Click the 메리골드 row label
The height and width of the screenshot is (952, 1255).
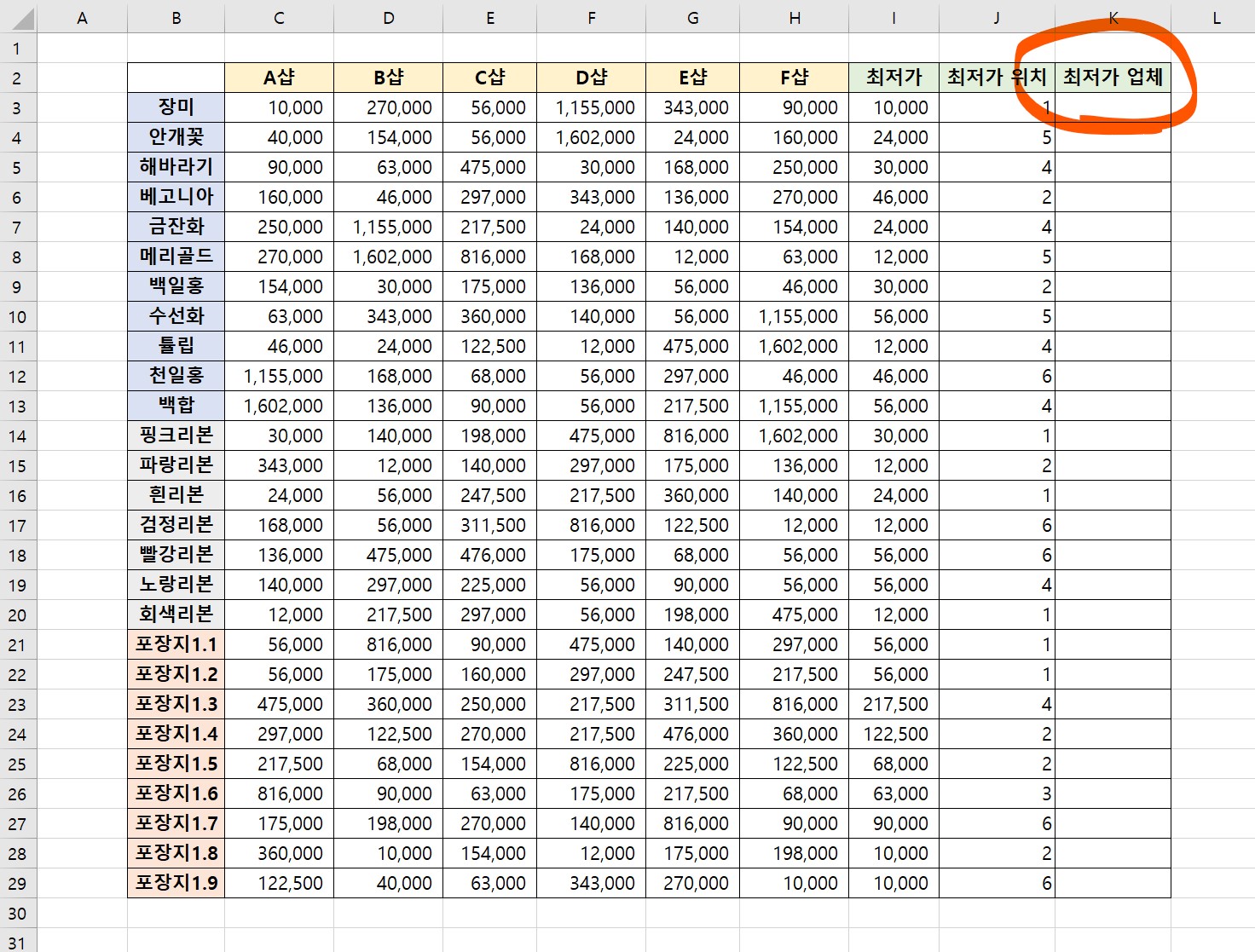click(x=176, y=257)
